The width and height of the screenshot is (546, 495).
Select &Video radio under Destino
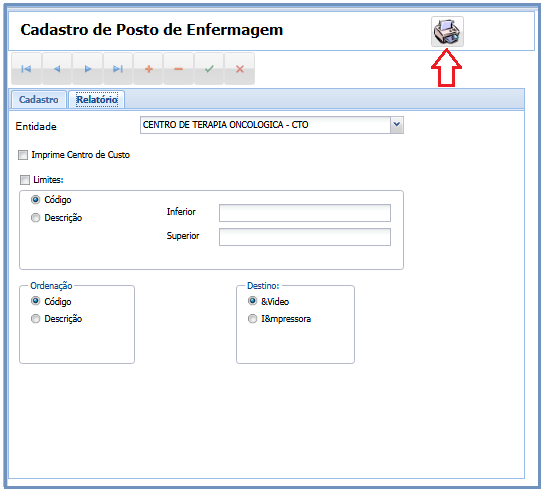252,301
